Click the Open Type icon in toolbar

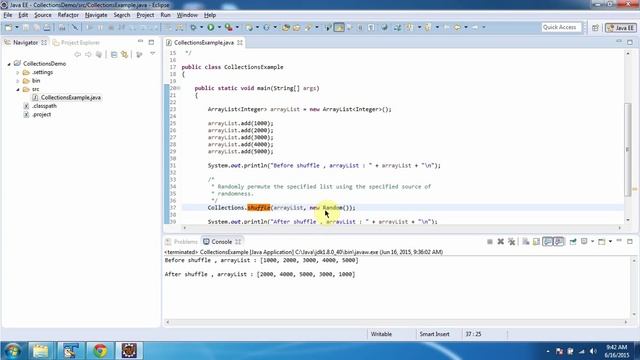pyautogui.click(x=286, y=27)
